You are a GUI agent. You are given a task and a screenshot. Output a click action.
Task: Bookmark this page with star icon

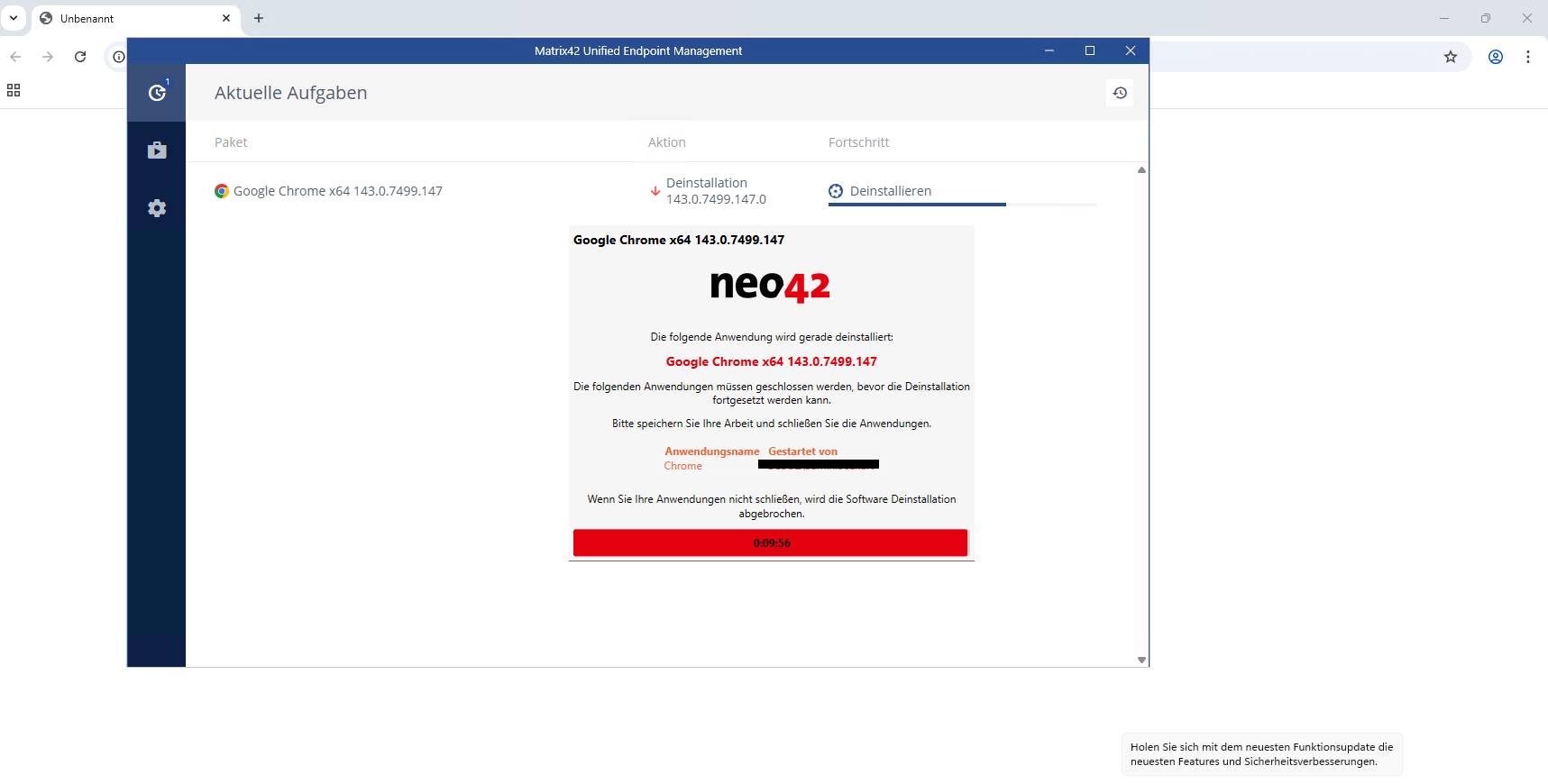click(1451, 57)
